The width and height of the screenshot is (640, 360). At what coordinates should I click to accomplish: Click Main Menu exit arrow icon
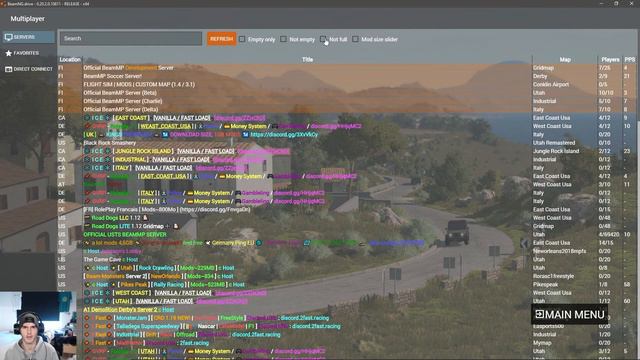click(x=540, y=314)
